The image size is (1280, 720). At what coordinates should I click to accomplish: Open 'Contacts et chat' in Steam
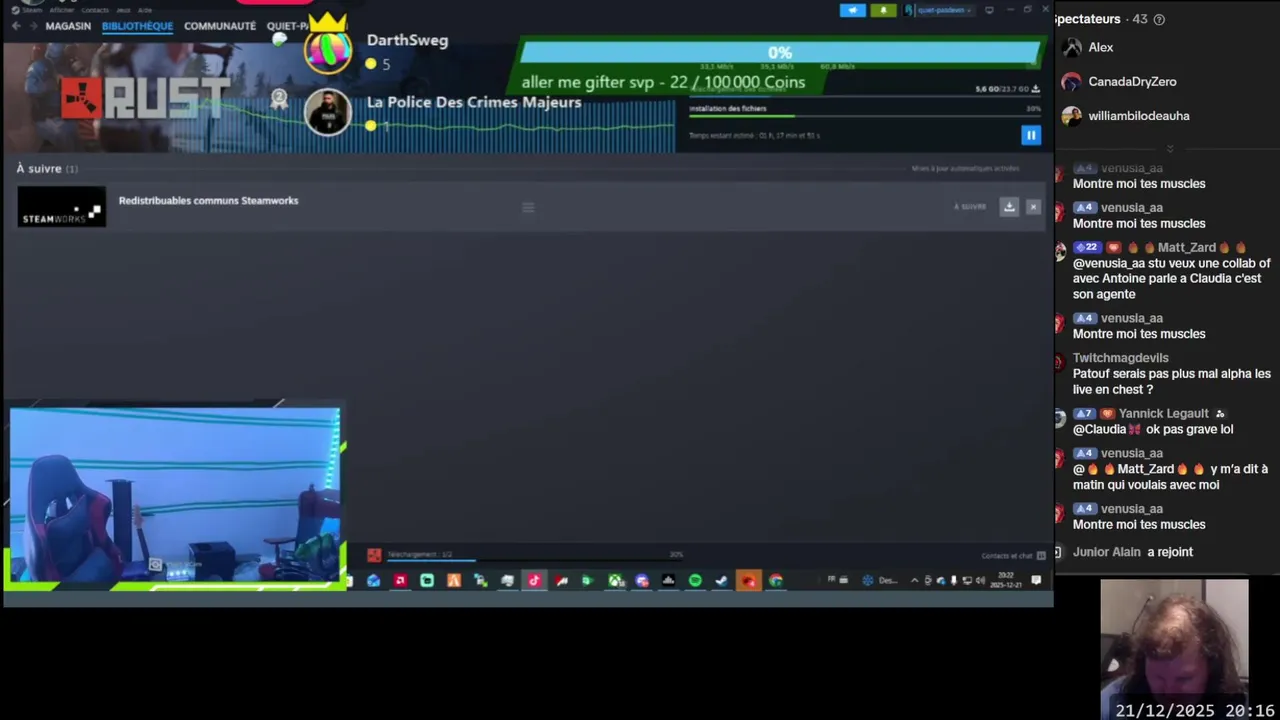click(x=1013, y=556)
